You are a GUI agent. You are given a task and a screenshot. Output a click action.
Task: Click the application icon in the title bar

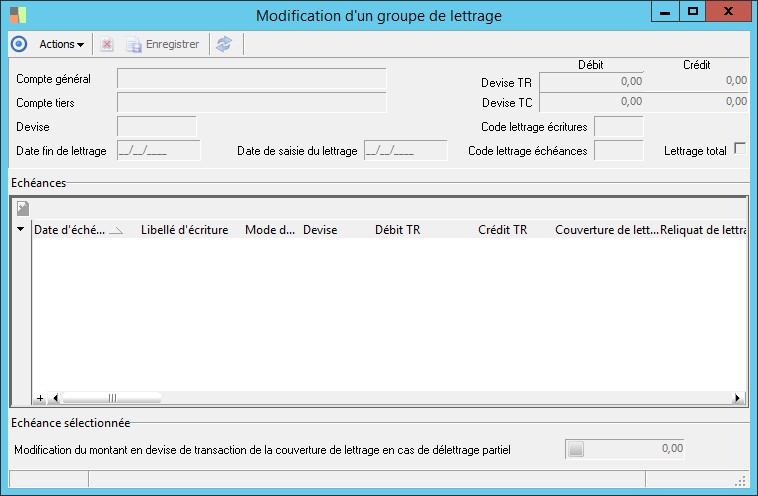[x=17, y=15]
